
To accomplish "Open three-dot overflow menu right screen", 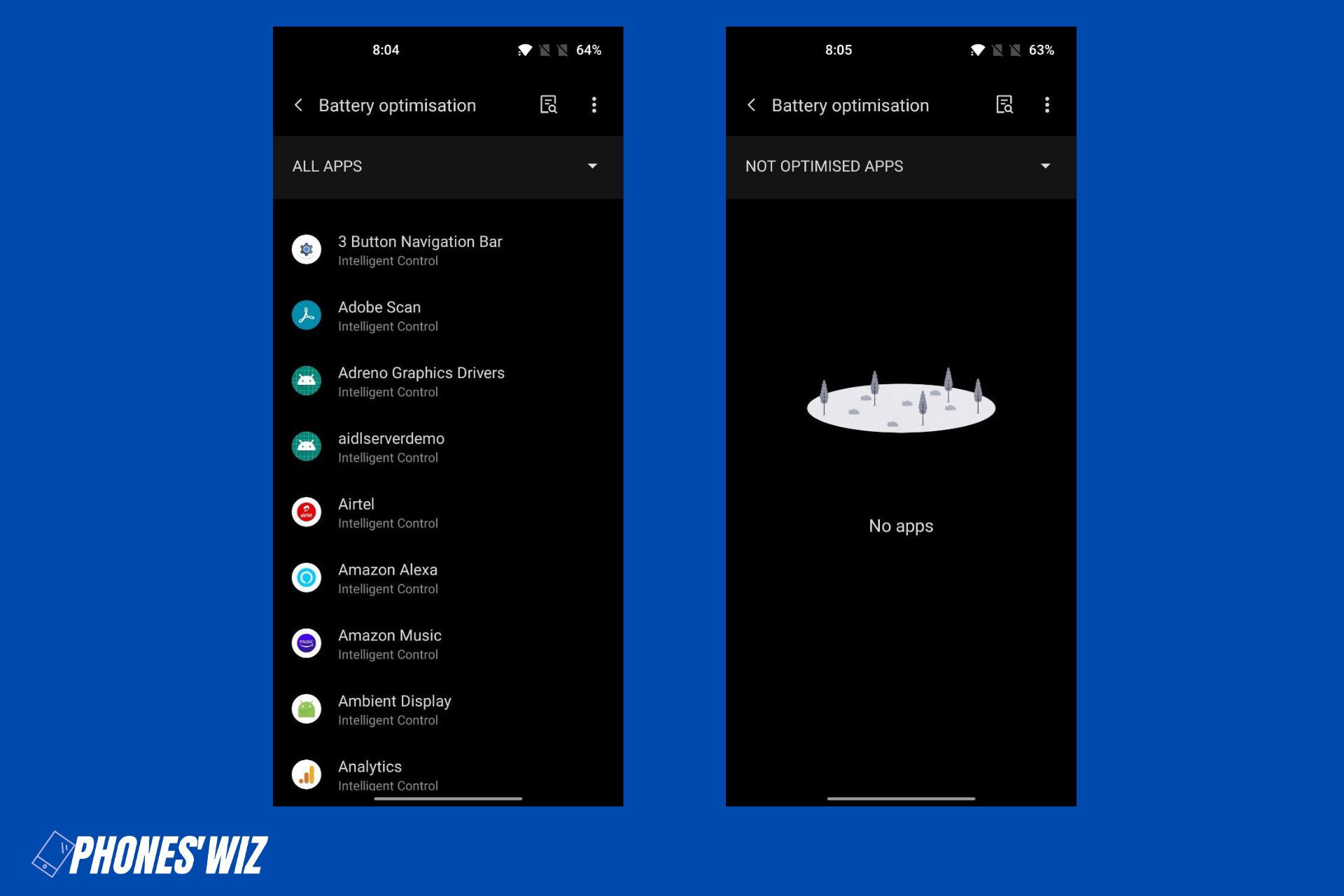I will [1048, 105].
